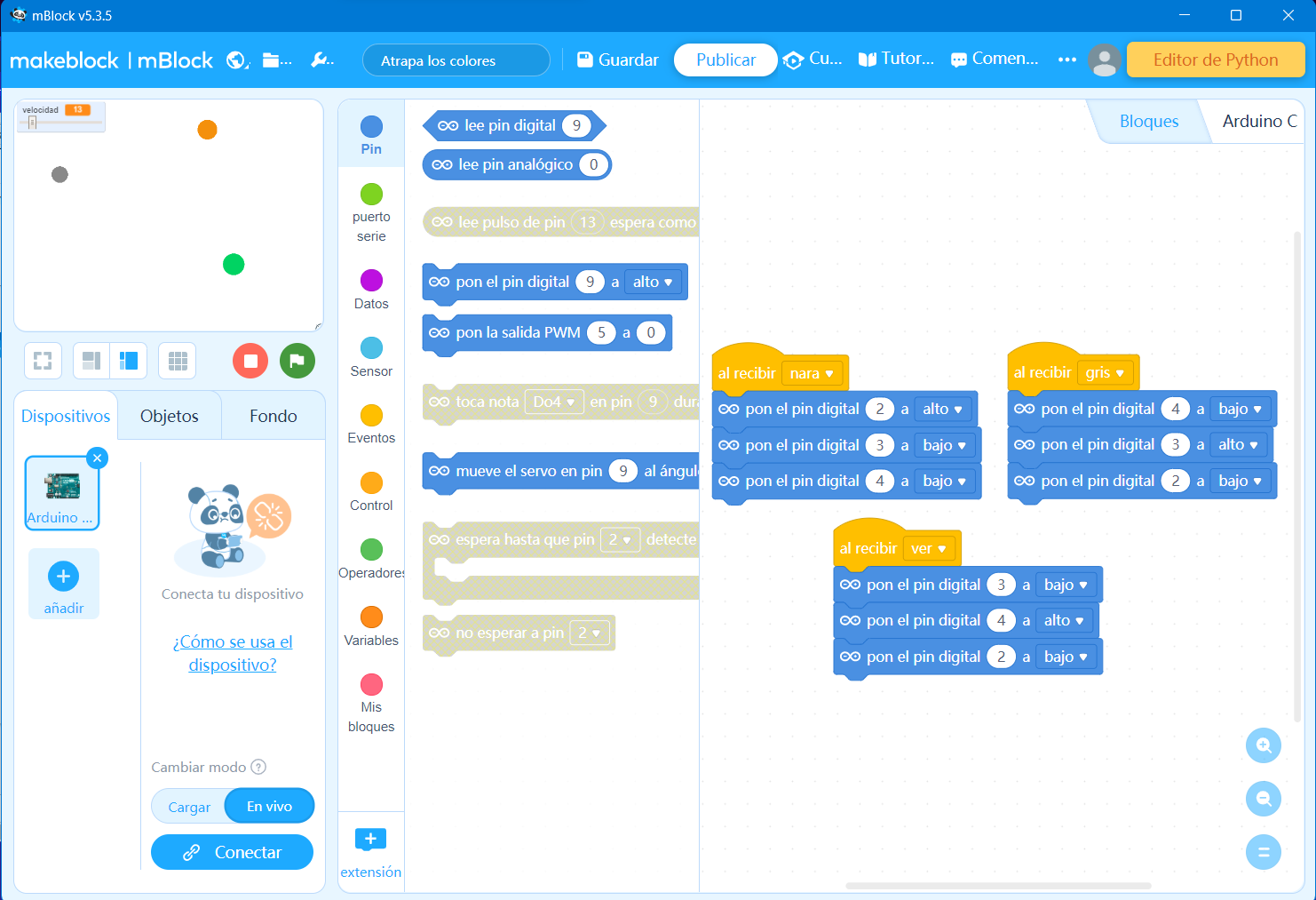The width and height of the screenshot is (1316, 900).
Task: Switch to large stage layout
Action: (129, 361)
